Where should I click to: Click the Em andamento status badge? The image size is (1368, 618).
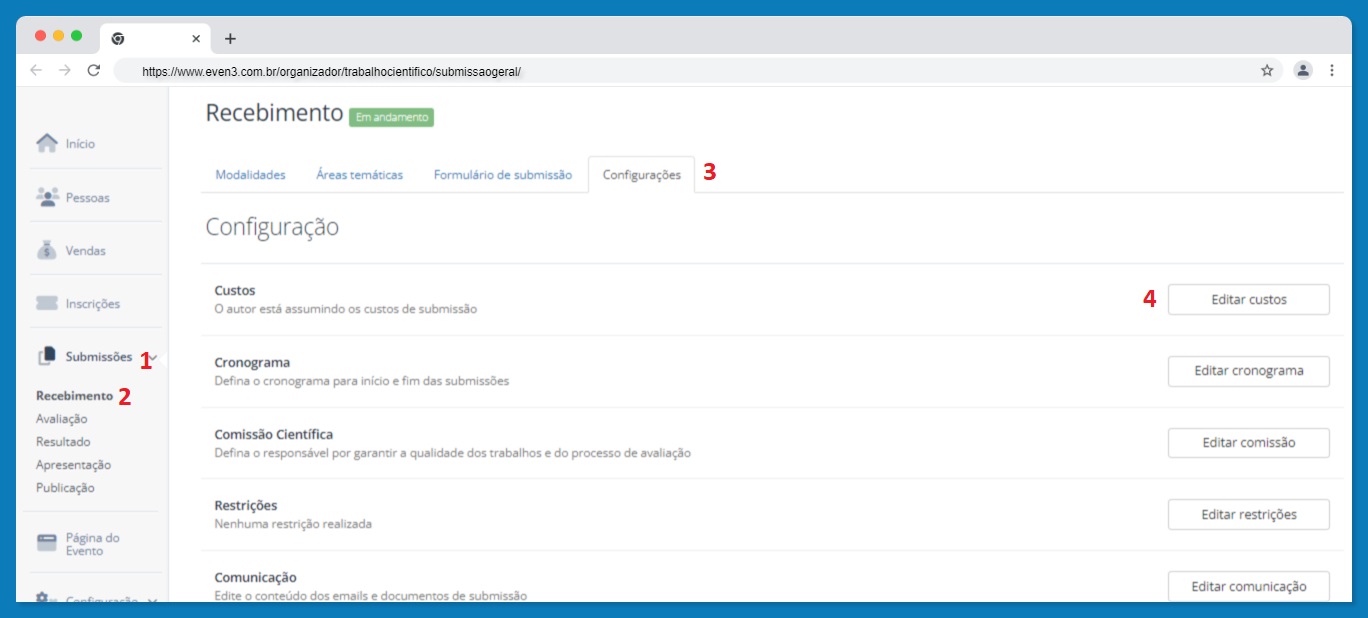pyautogui.click(x=391, y=117)
